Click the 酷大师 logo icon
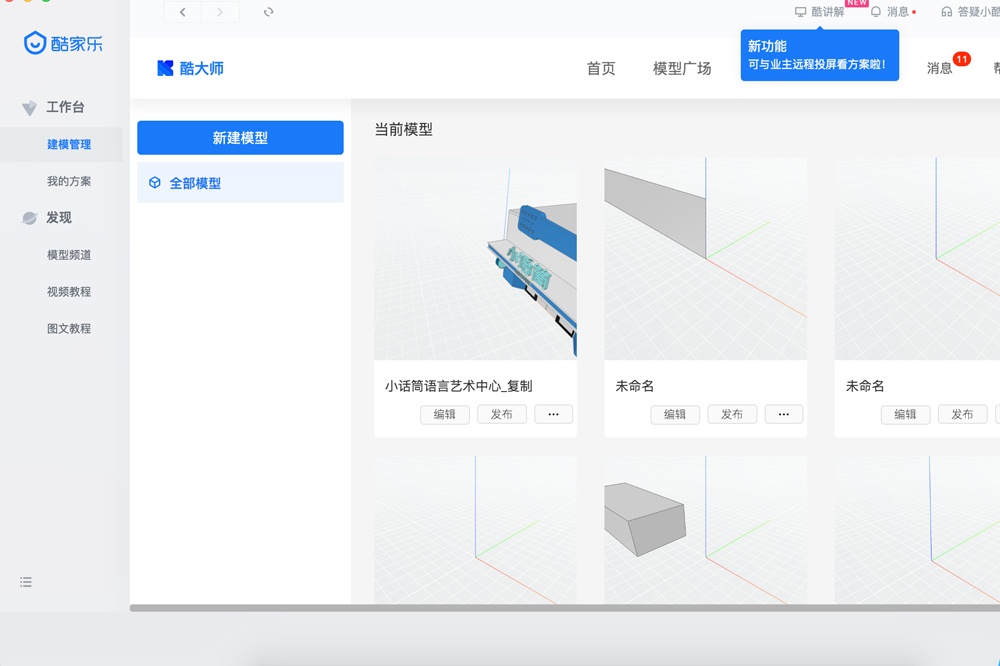Image resolution: width=1000 pixels, height=666 pixels. (166, 68)
